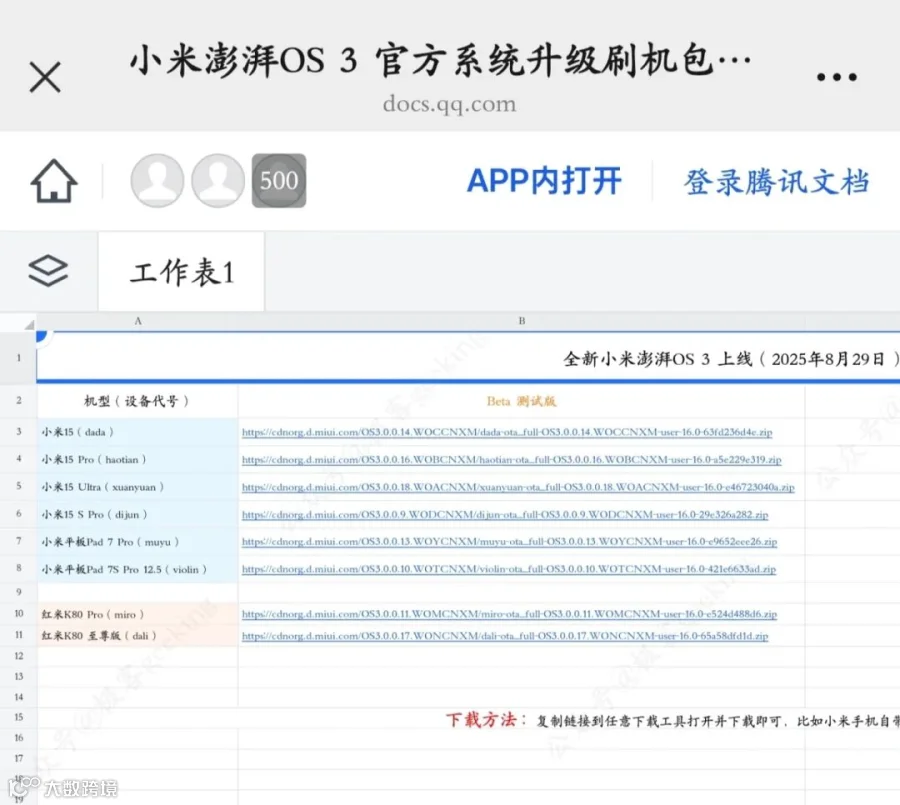Tap 登录腾讯文档 login link
Viewport: 900px width, 805px height.
click(x=777, y=181)
